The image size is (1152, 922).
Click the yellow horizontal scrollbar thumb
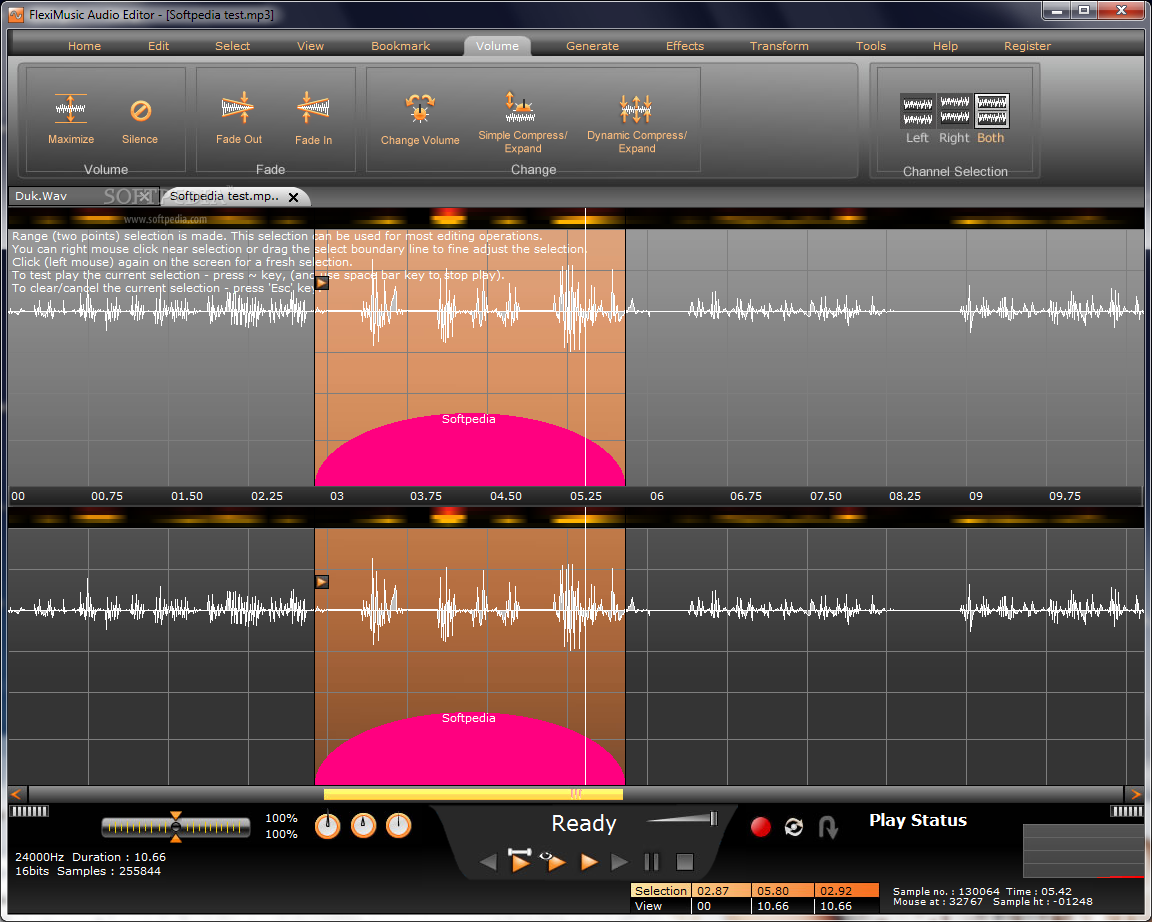(473, 794)
